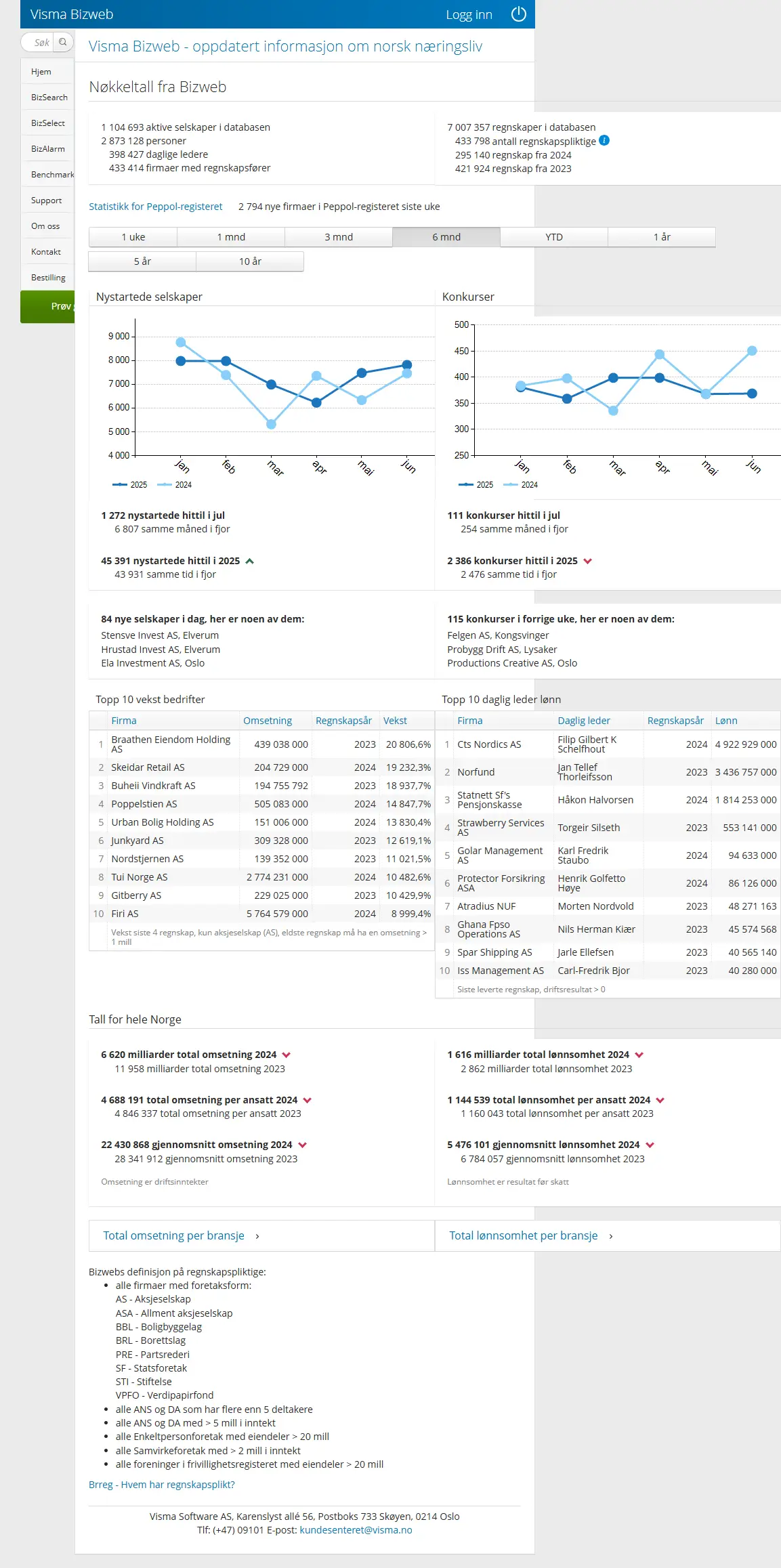Click Felgen AS, Kongsvinger entry
The width and height of the screenshot is (781, 1568).
click(x=498, y=635)
